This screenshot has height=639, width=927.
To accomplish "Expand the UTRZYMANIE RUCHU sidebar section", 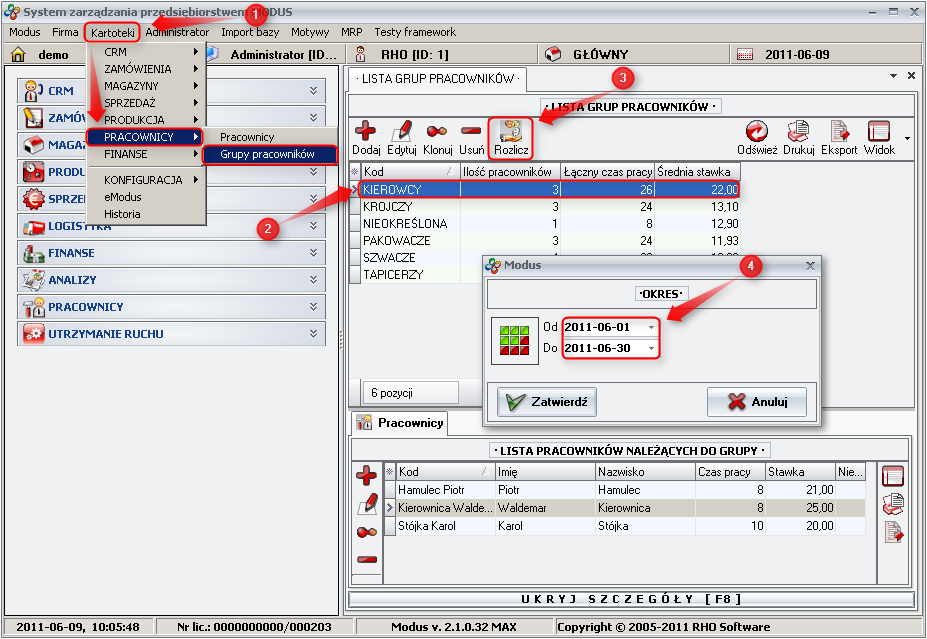I will (x=313, y=334).
